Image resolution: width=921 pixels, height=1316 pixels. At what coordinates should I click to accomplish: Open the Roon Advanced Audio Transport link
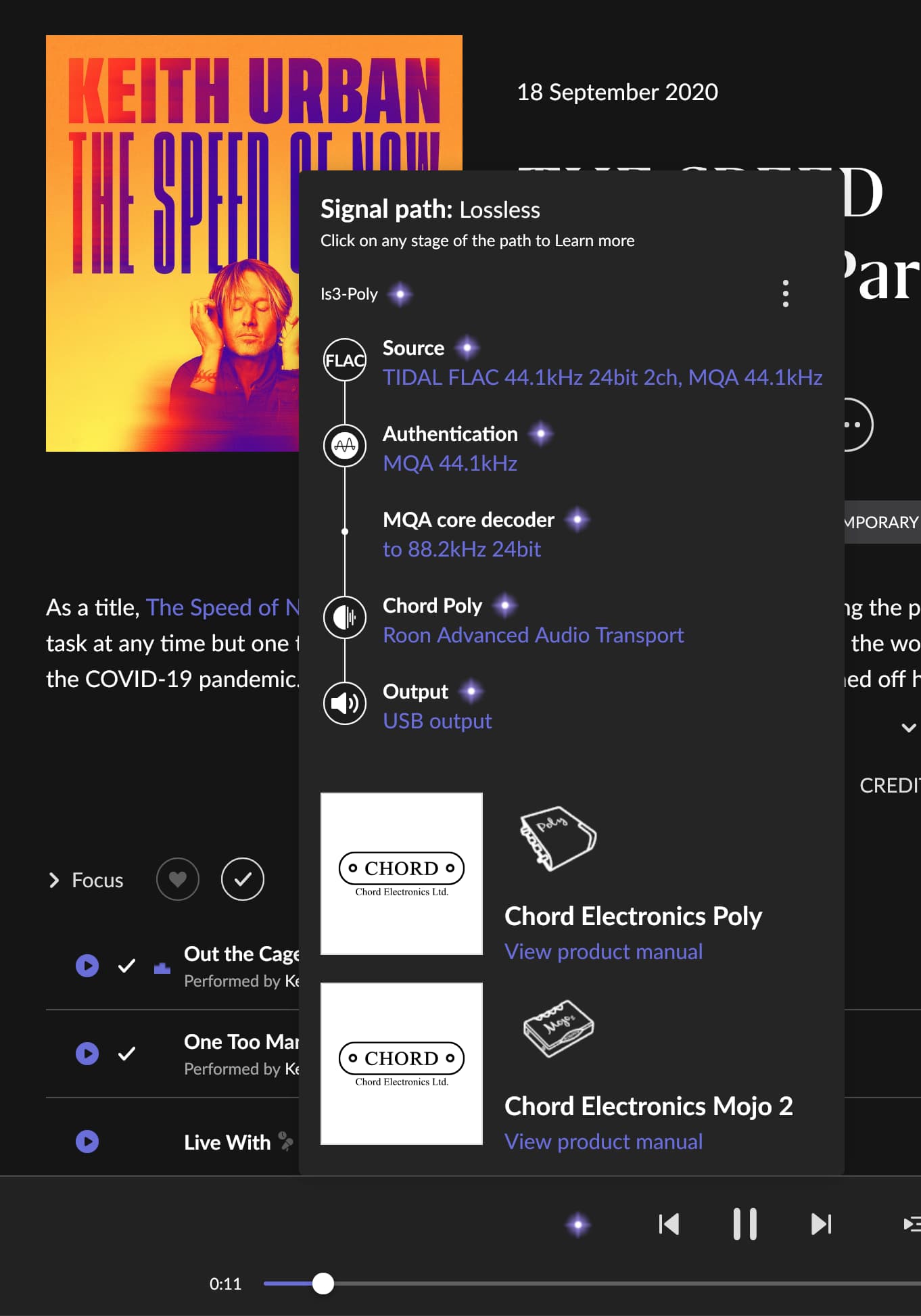[534, 635]
